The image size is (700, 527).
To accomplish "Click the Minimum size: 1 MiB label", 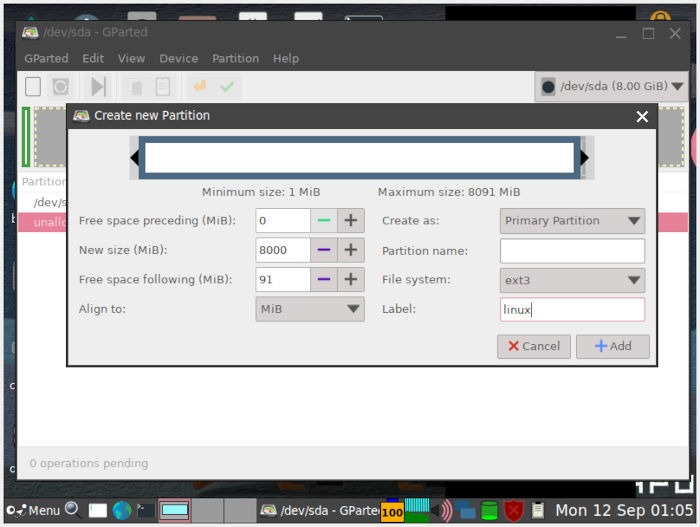I will pyautogui.click(x=261, y=192).
